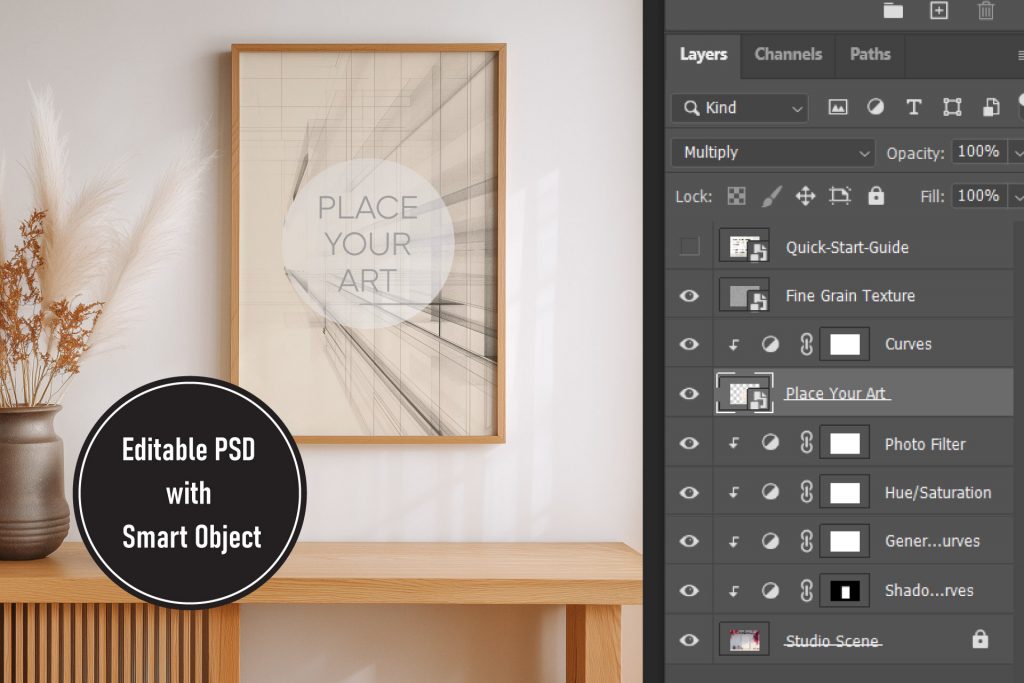Click Fine Grain Texture layer thumbnail
The height and width of the screenshot is (683, 1024).
point(744,296)
